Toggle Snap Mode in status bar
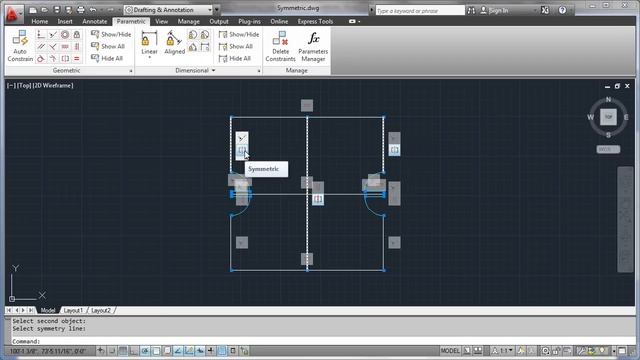 [112, 351]
